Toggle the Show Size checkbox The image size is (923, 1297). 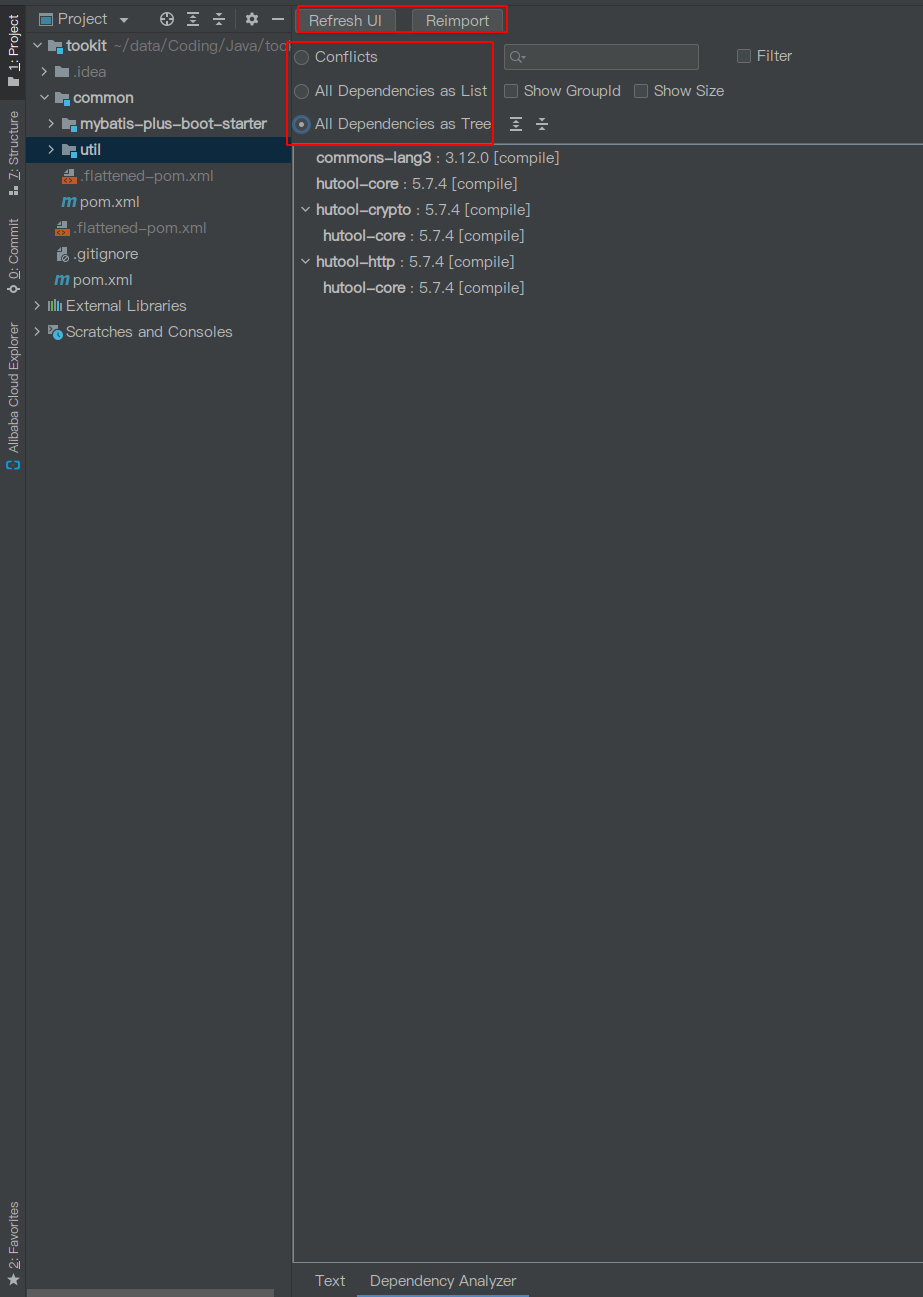click(641, 91)
